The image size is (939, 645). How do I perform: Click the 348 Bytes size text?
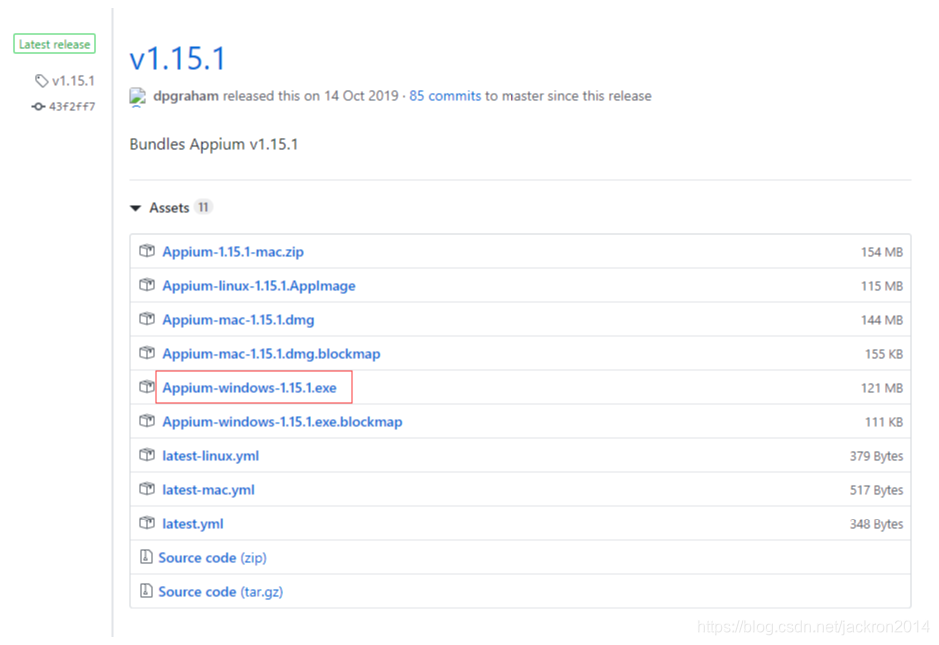tap(876, 525)
